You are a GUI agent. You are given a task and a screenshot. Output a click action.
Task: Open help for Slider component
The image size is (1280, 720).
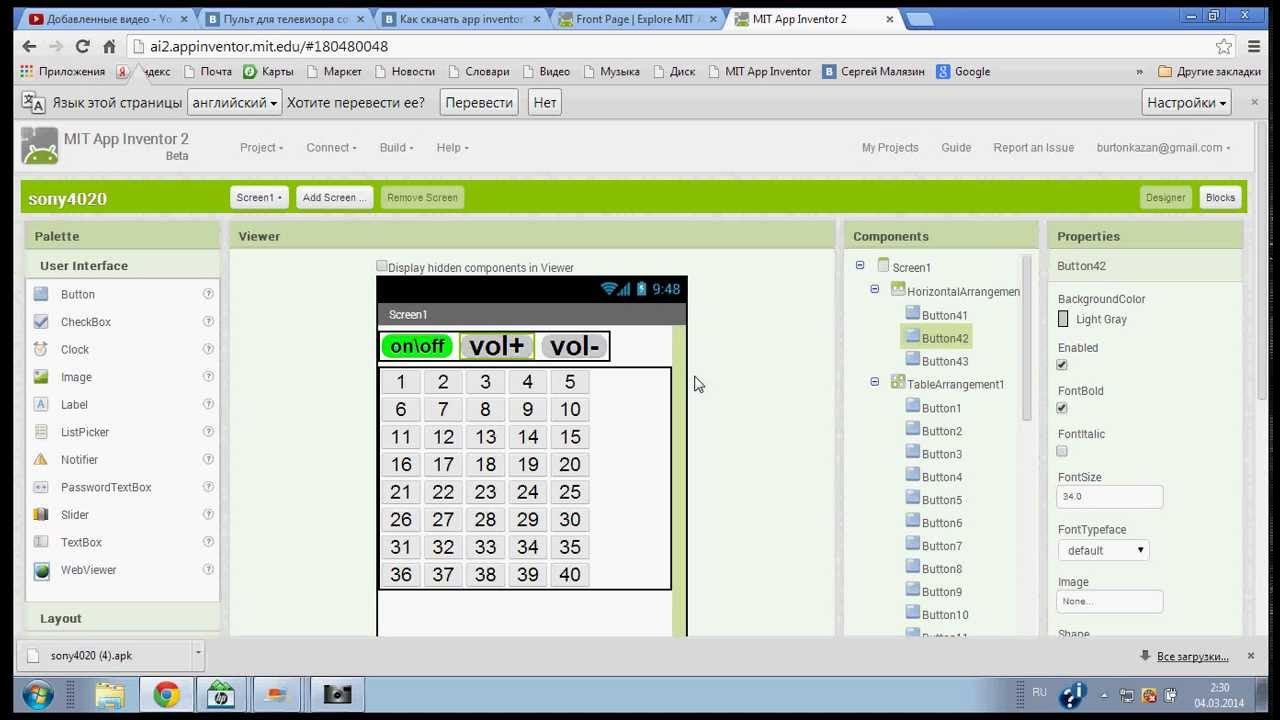point(208,514)
